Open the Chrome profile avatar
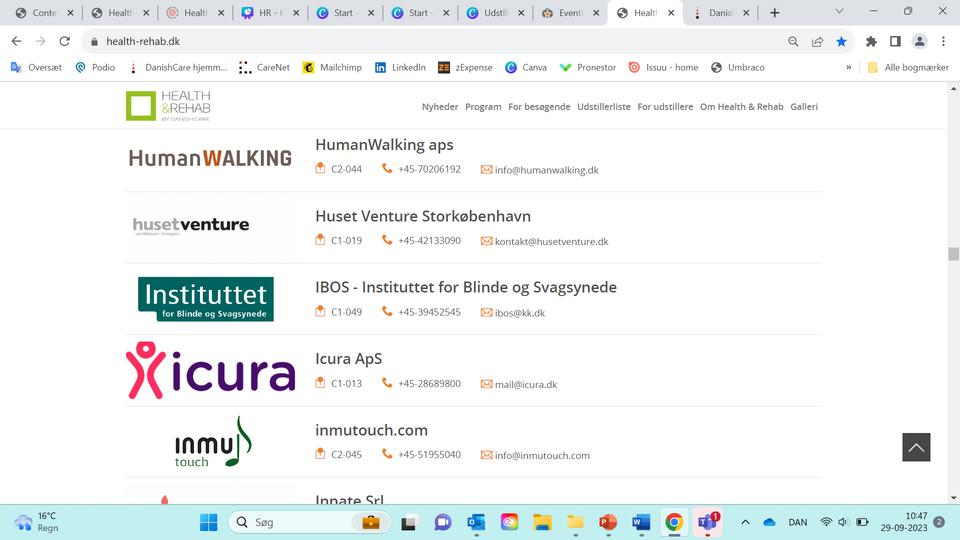The image size is (960, 540). pyautogui.click(x=919, y=41)
